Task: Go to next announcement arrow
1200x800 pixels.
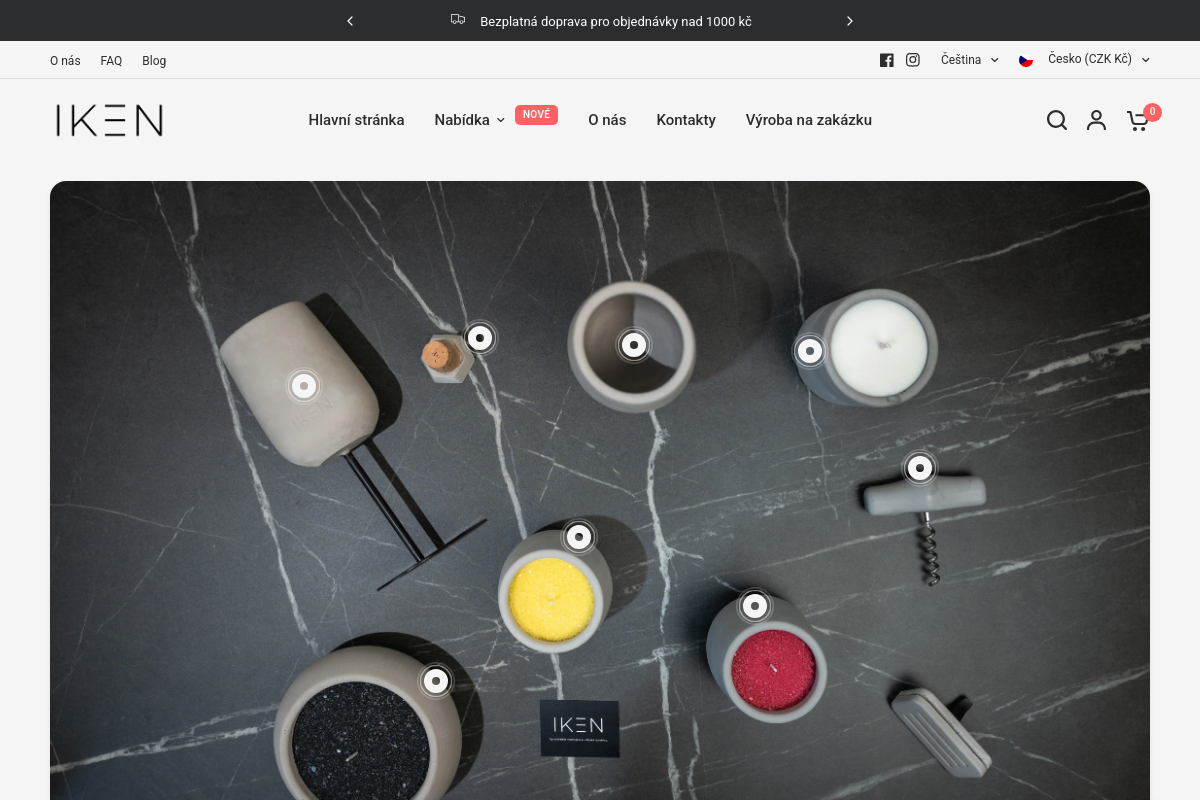Action: pos(850,21)
